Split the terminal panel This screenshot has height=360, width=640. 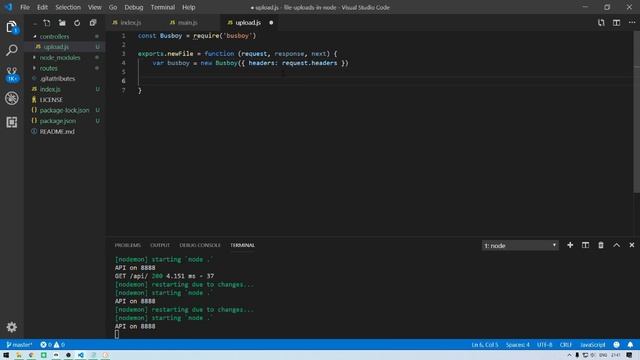pyautogui.click(x=585, y=245)
